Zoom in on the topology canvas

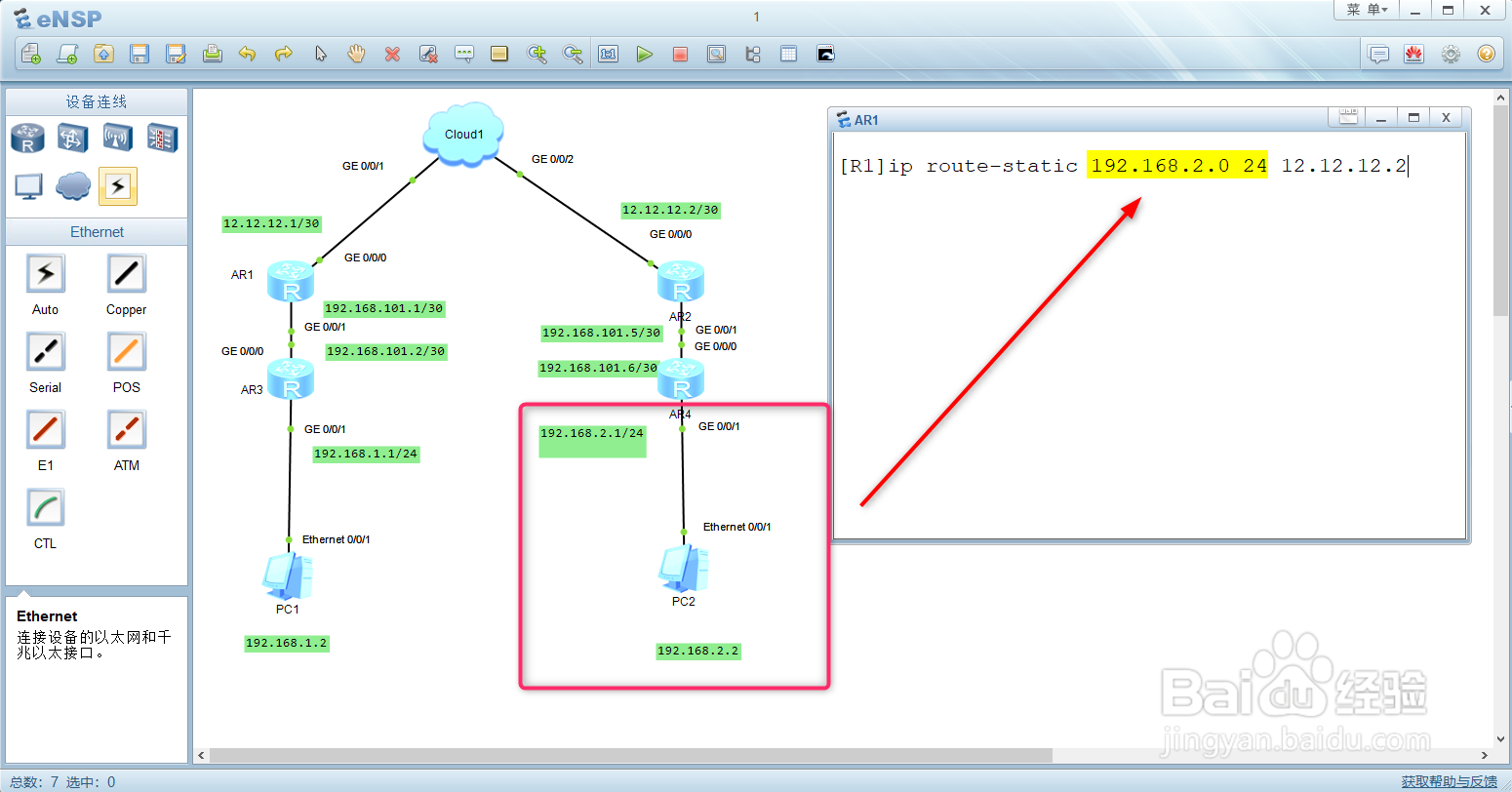[x=537, y=54]
